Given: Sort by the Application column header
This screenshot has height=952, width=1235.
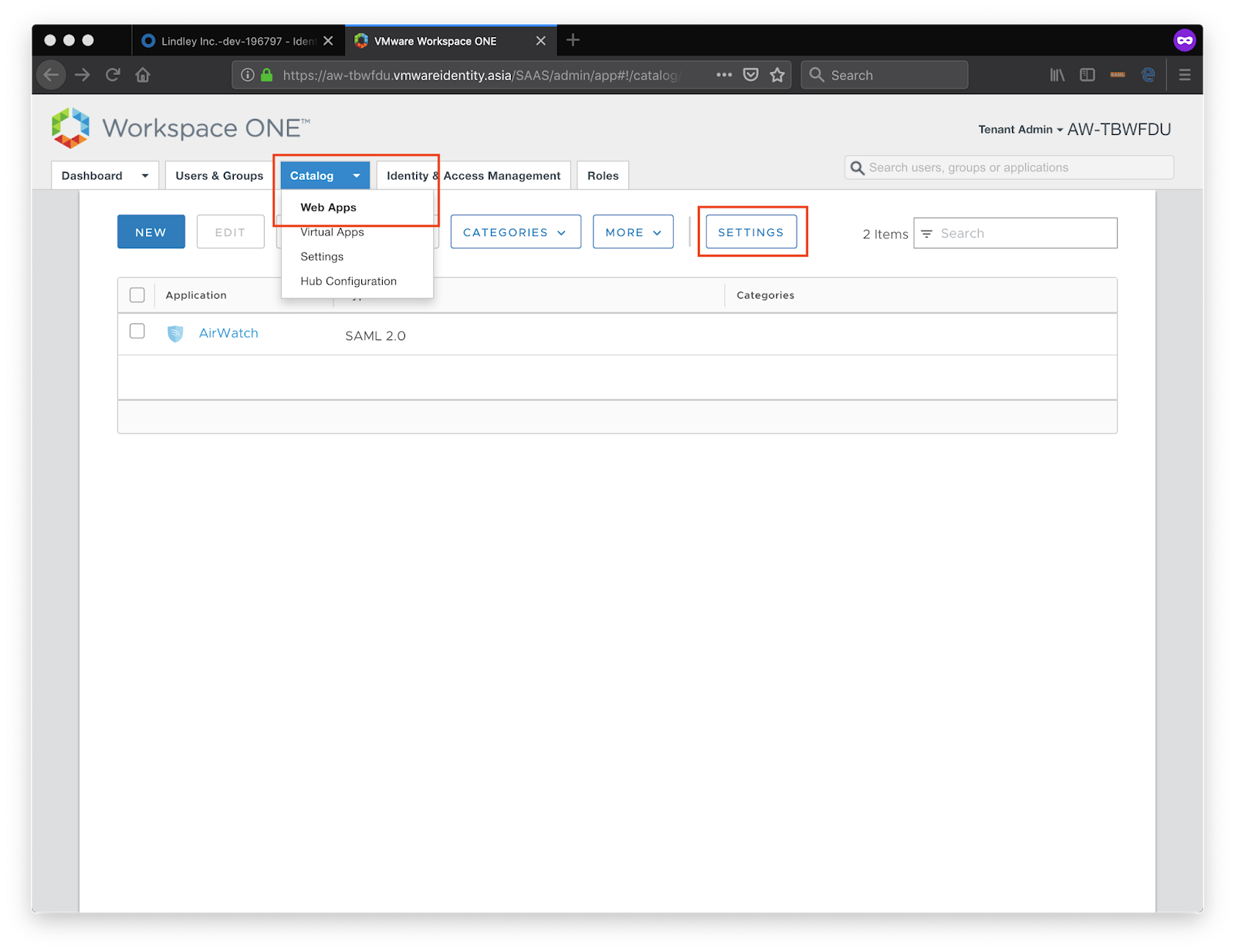Looking at the screenshot, I should [x=196, y=295].
